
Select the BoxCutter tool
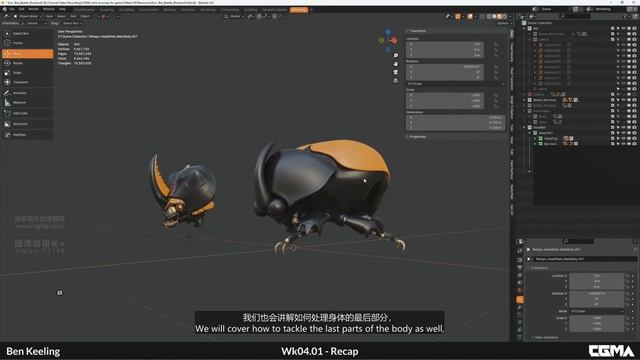[27, 124]
